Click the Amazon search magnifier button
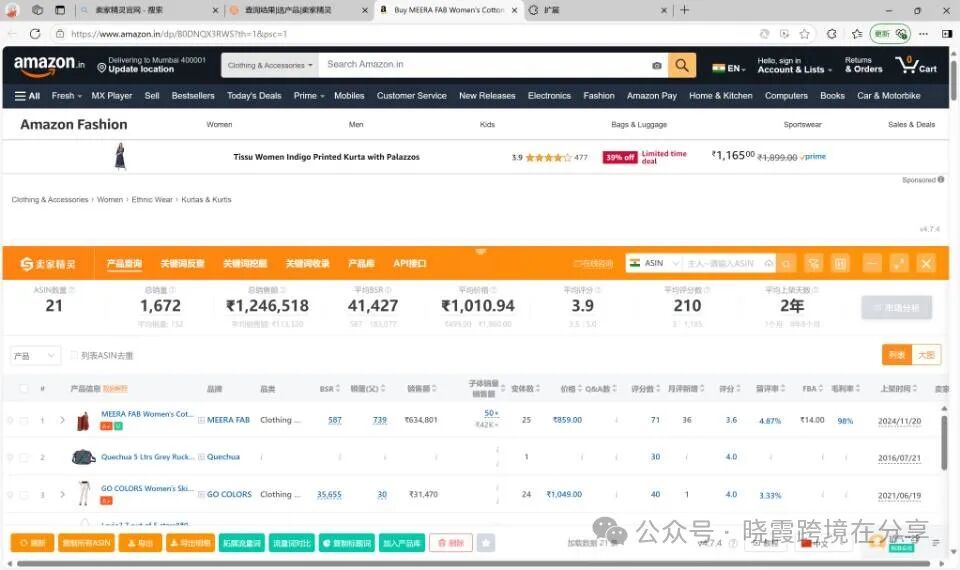The image size is (960, 570). click(x=681, y=65)
